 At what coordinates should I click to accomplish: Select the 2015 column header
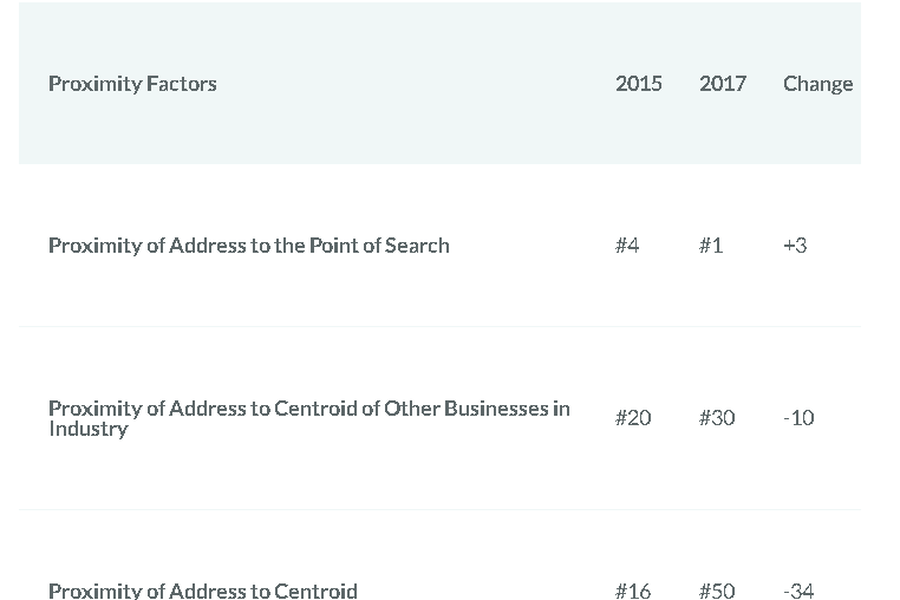(x=638, y=84)
